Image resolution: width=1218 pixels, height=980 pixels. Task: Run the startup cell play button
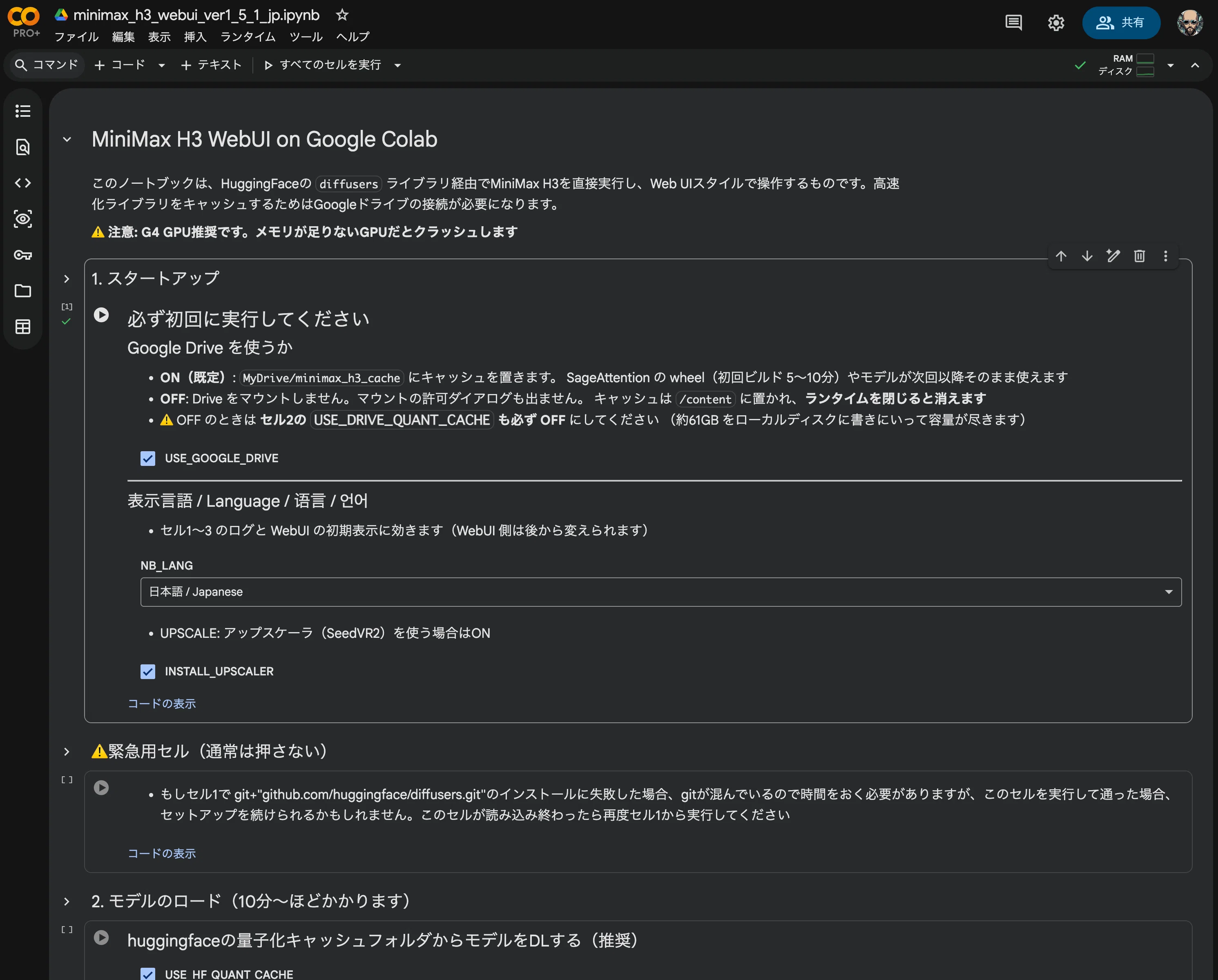tap(101, 314)
